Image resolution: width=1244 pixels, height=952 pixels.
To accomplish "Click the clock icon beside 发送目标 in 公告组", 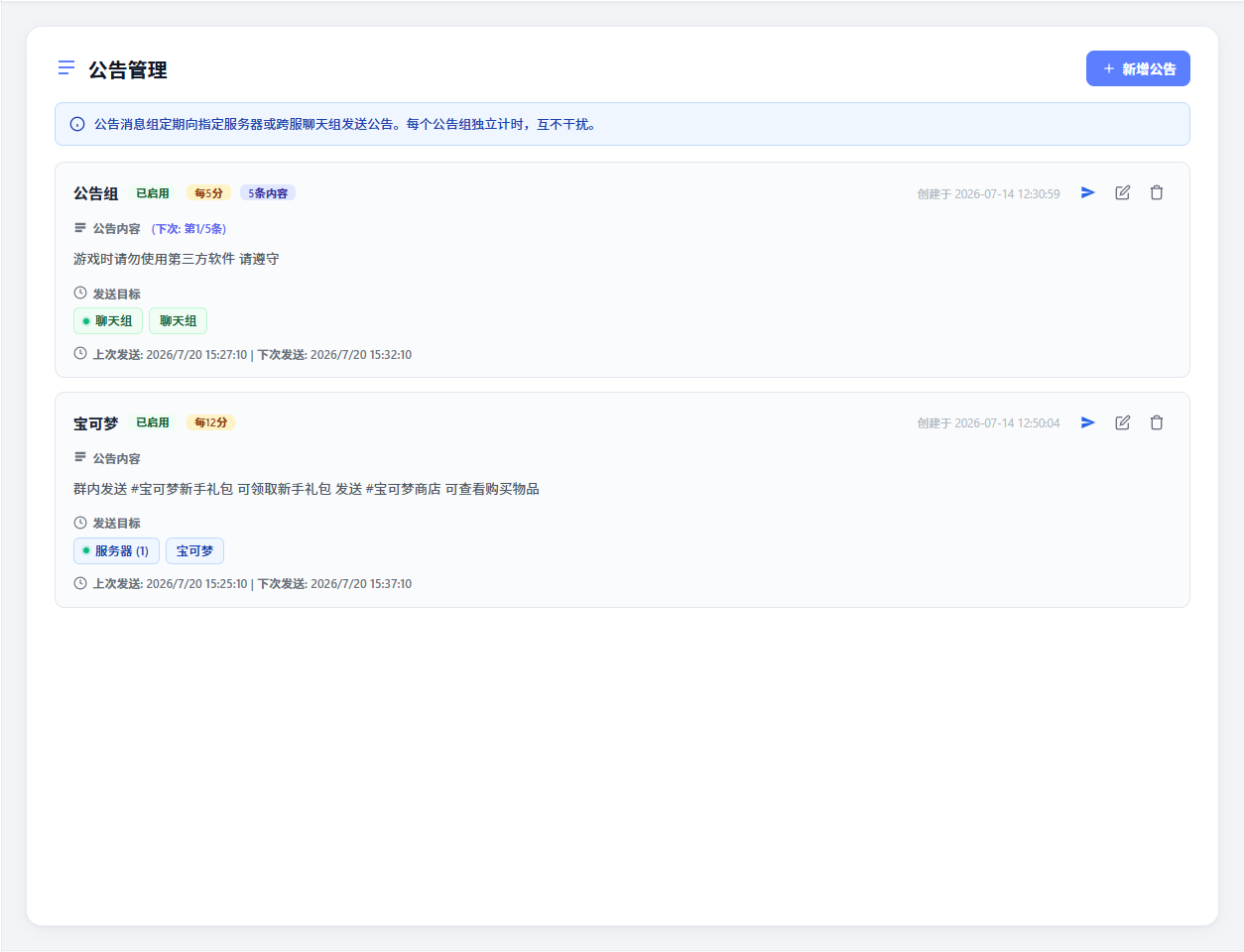I will (80, 294).
